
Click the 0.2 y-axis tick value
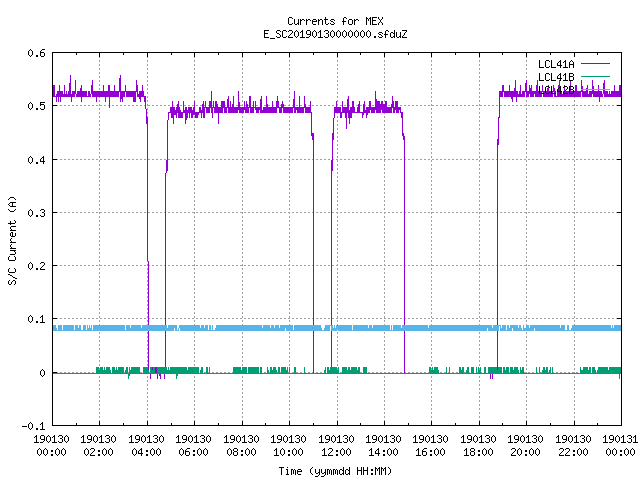point(36,266)
